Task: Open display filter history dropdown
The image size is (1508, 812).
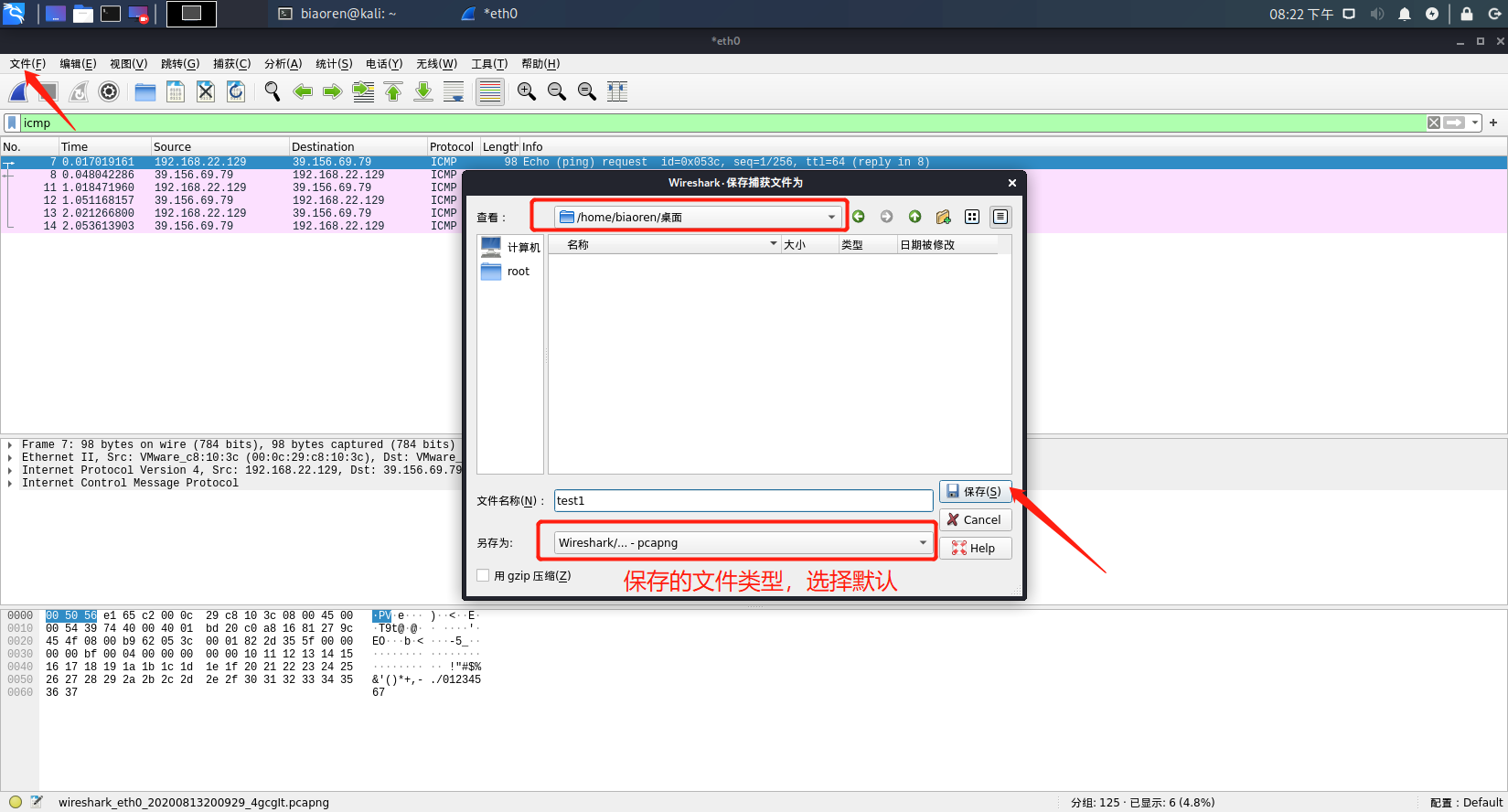Action: click(x=1475, y=123)
